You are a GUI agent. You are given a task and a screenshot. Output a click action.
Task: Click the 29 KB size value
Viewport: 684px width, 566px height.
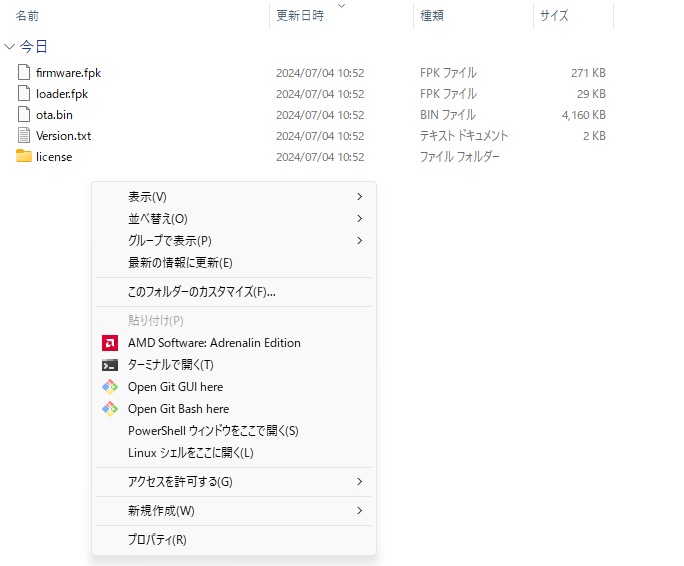click(x=592, y=94)
